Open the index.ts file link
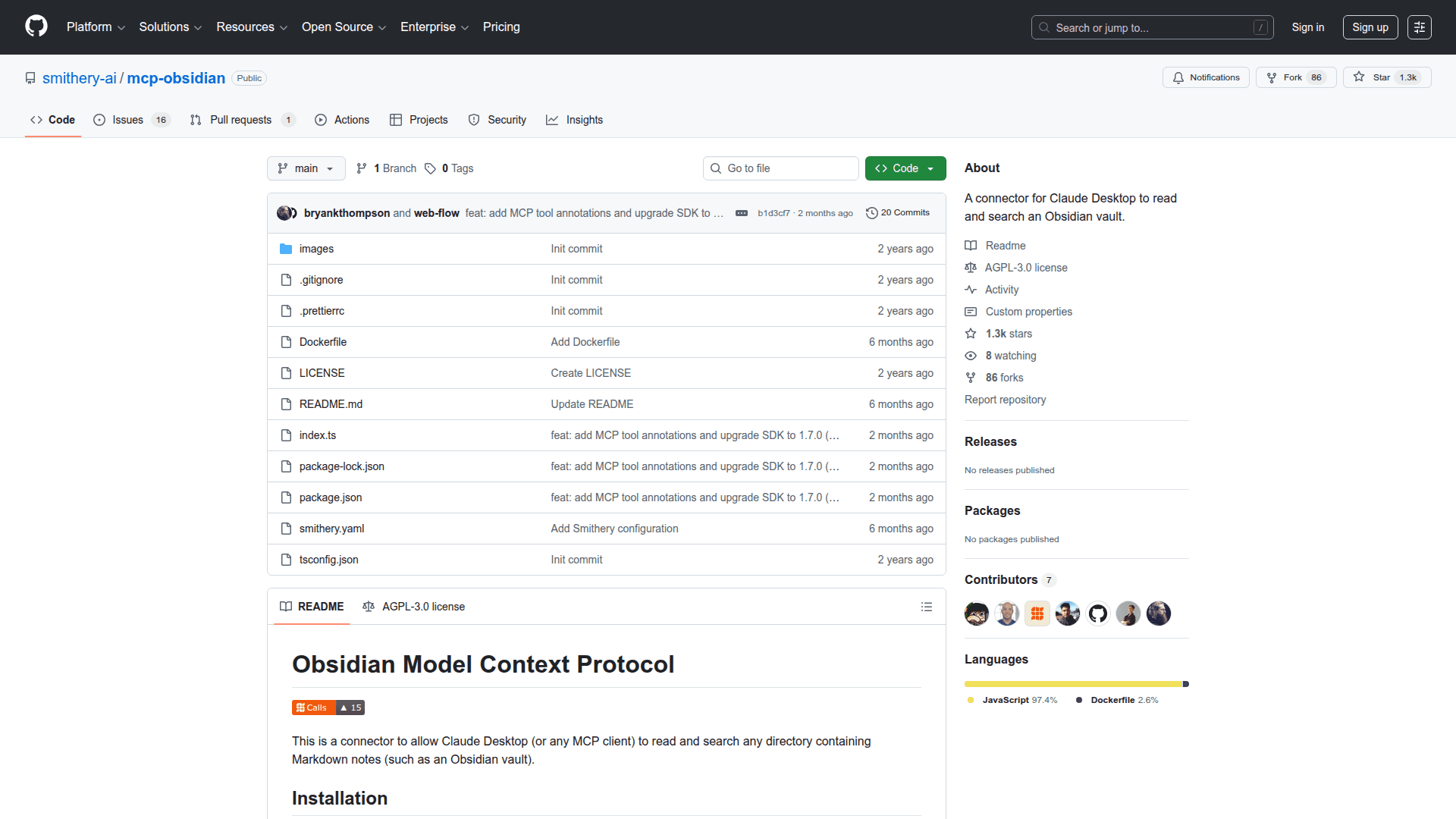 coord(317,435)
